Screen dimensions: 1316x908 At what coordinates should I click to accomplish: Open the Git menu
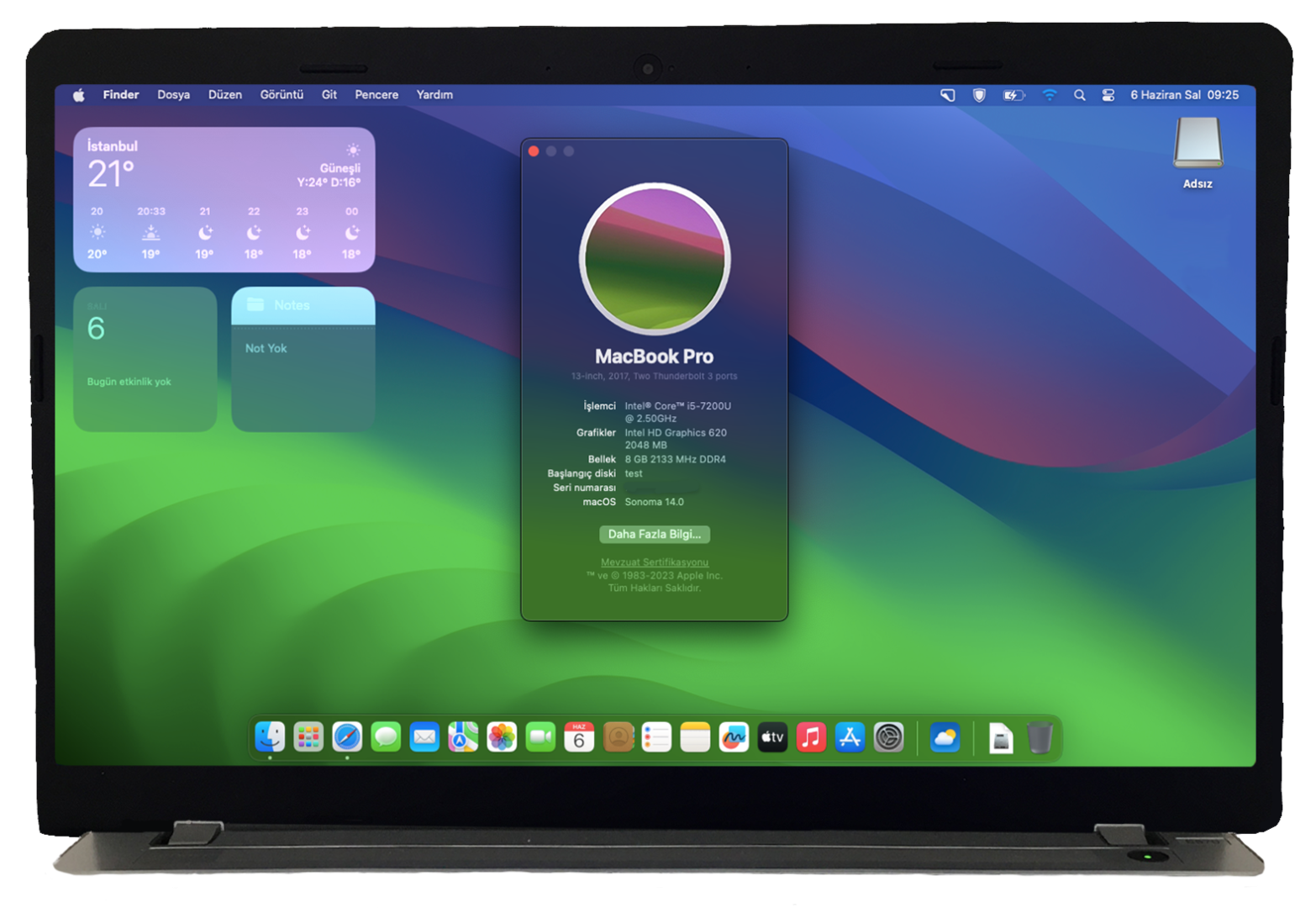pos(329,95)
